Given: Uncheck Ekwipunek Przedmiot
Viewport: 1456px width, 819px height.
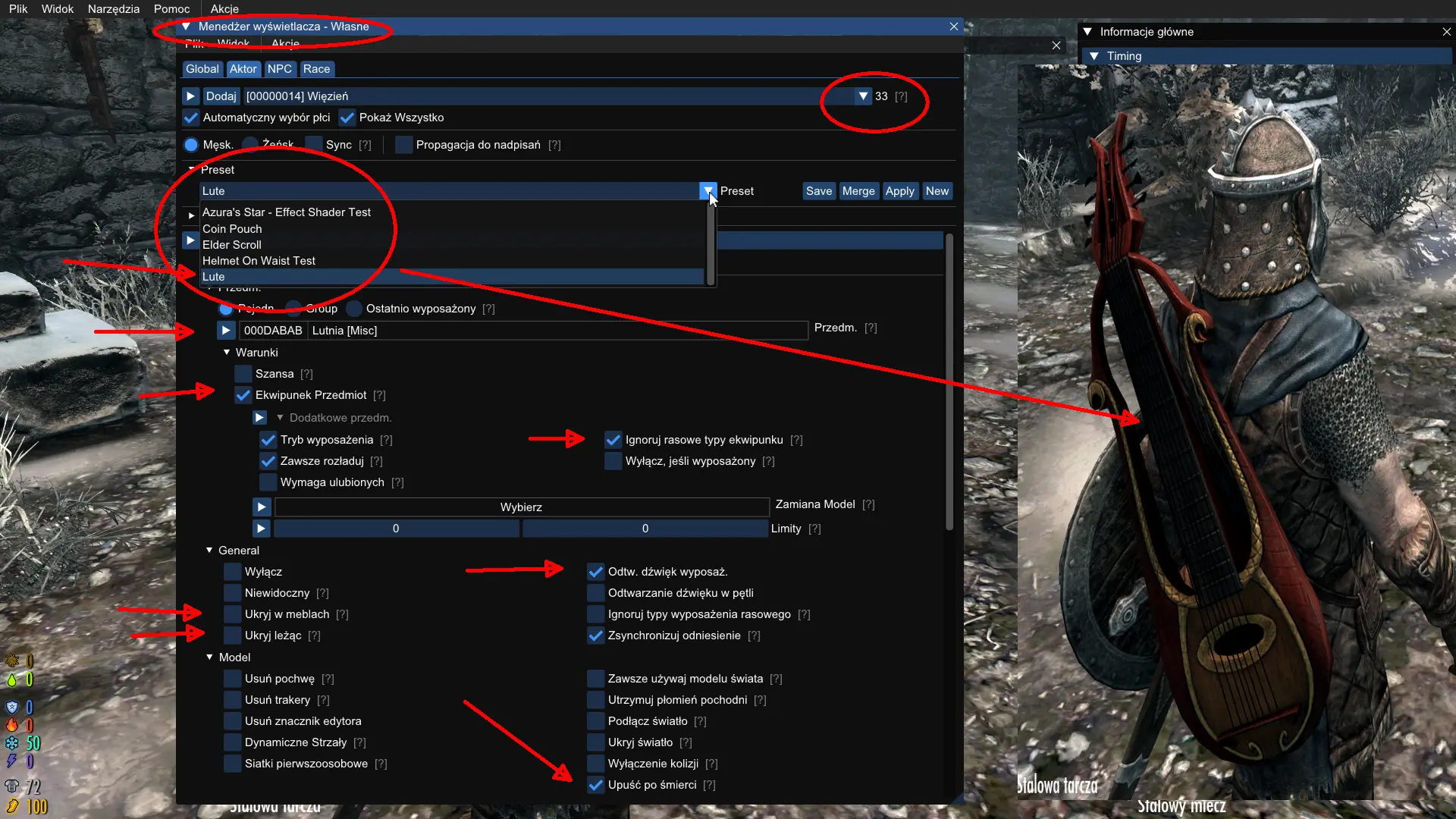Looking at the screenshot, I should tap(243, 395).
